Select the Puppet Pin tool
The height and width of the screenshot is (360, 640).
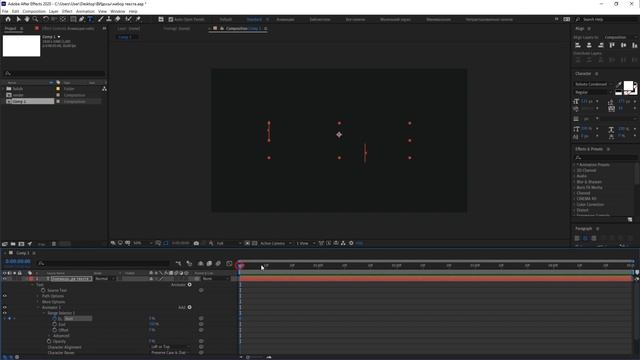138,19
